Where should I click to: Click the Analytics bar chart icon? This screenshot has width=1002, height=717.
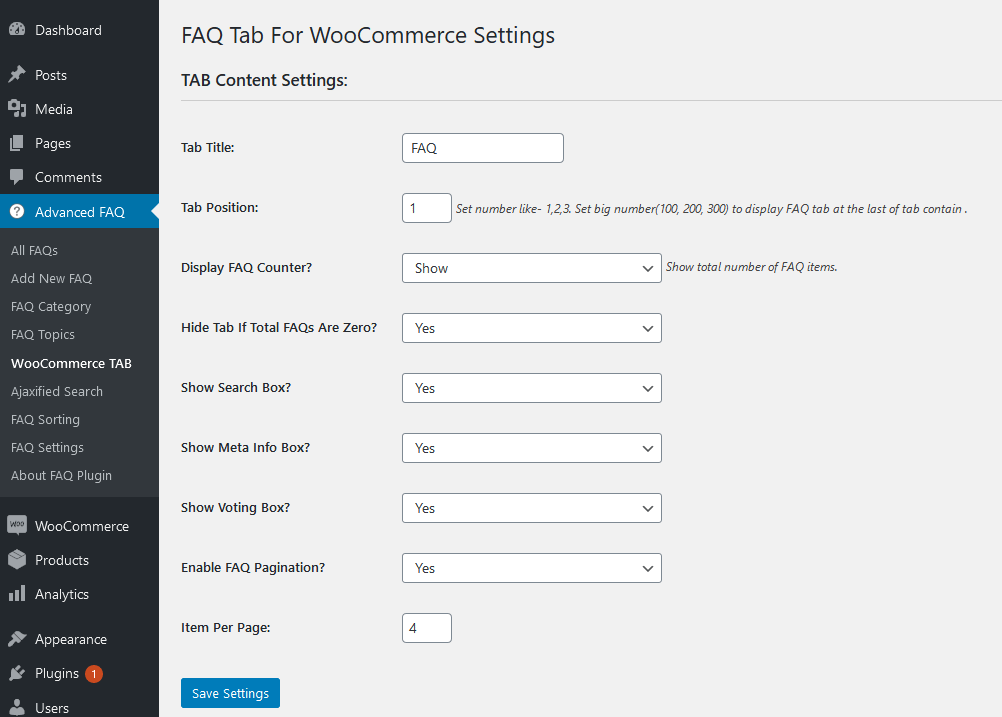pos(17,594)
